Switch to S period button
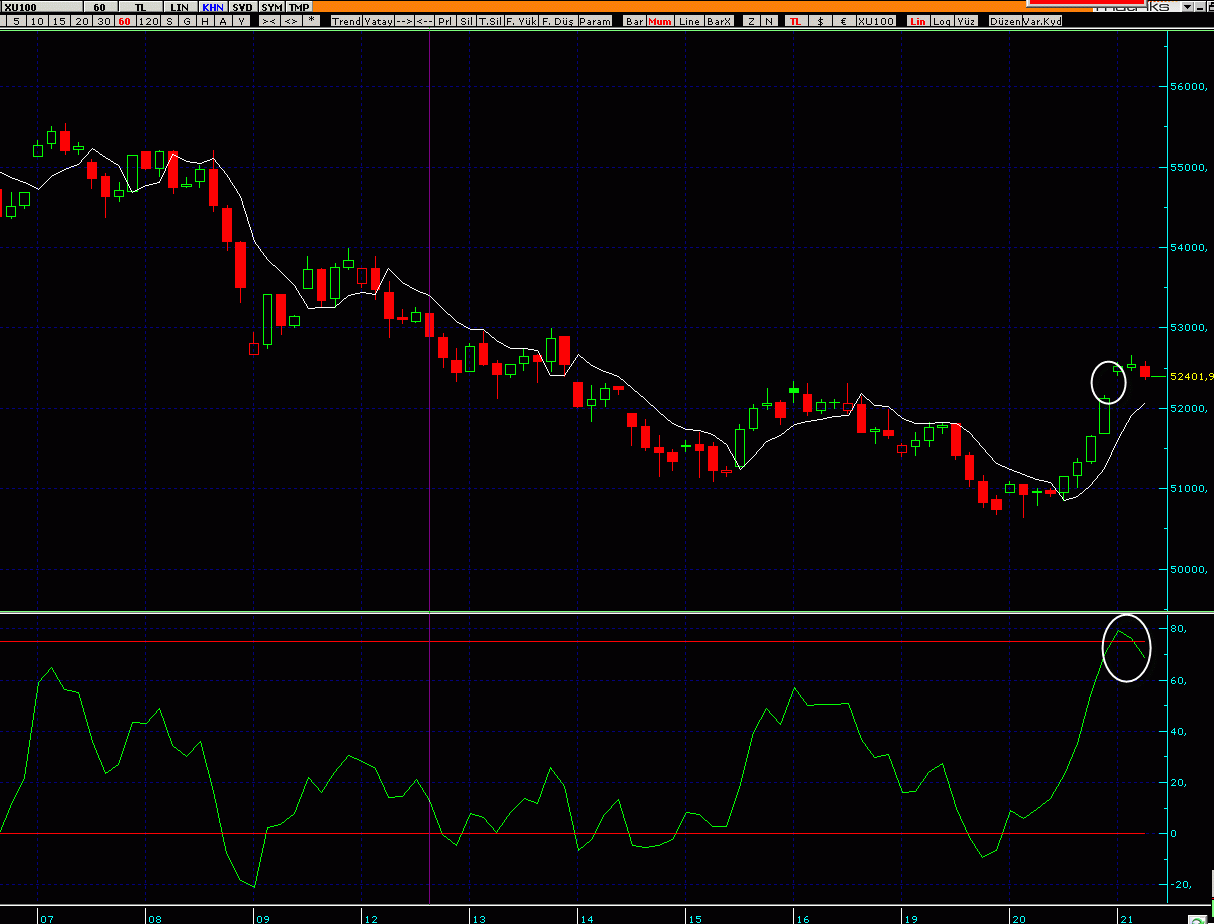 coord(169,21)
